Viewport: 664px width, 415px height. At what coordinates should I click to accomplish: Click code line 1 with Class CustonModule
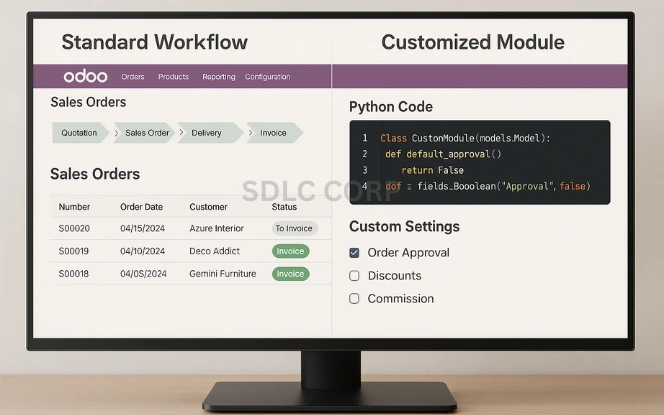tap(465, 138)
